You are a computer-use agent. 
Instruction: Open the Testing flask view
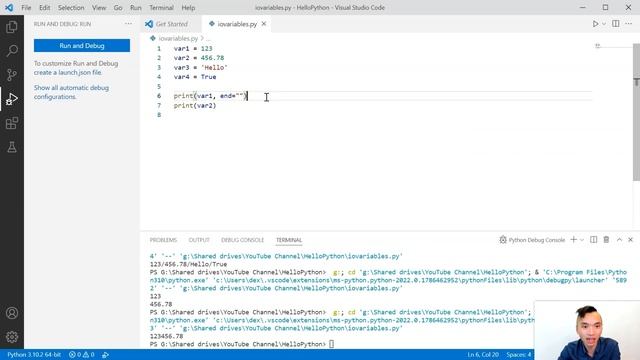pos(12,147)
